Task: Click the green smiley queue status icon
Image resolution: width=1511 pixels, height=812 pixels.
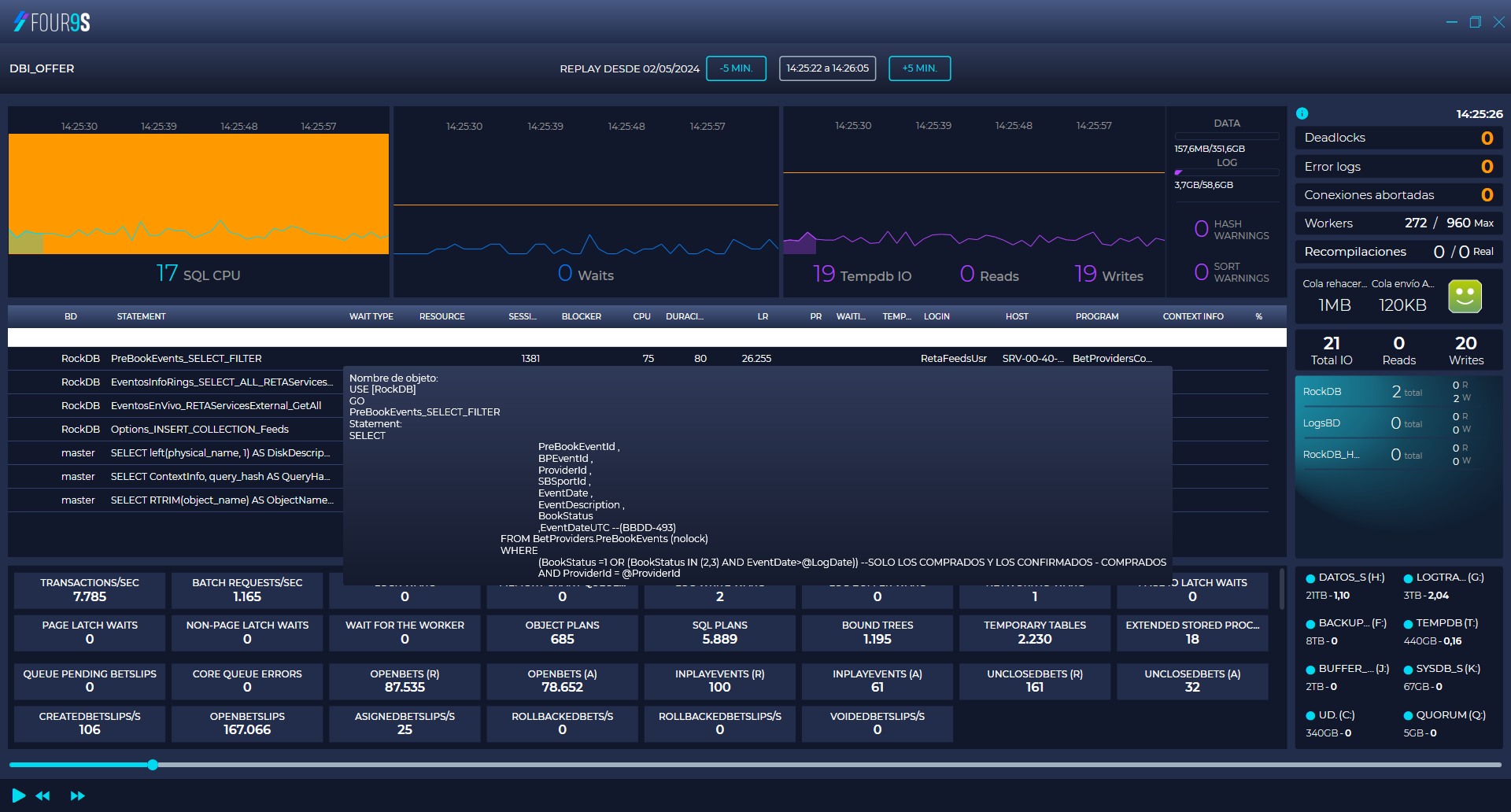Action: click(1465, 296)
